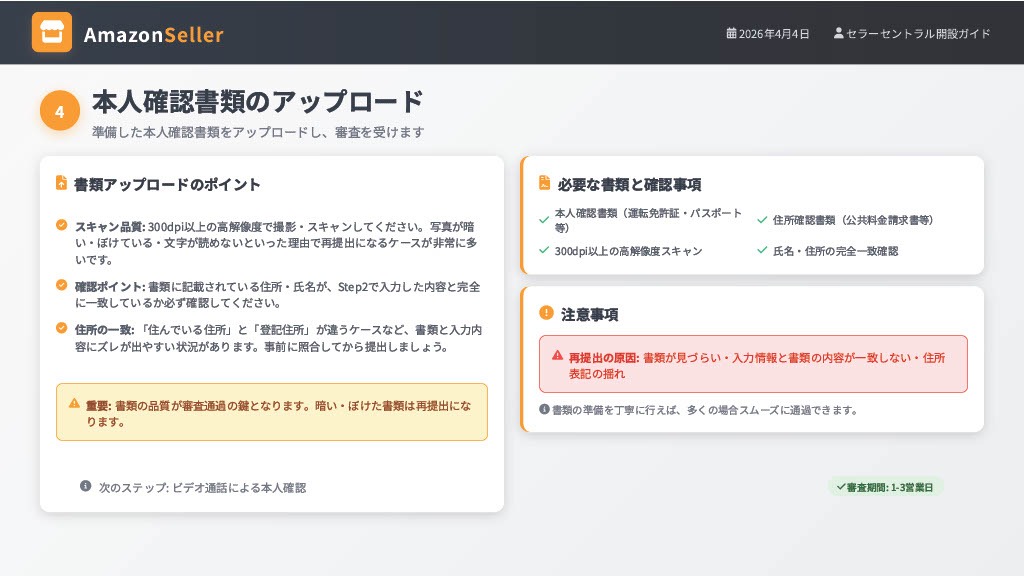Click the checkmark beside 住所確認書類（公共料金請求書等）
Screen dimensions: 1024x576
(762, 220)
